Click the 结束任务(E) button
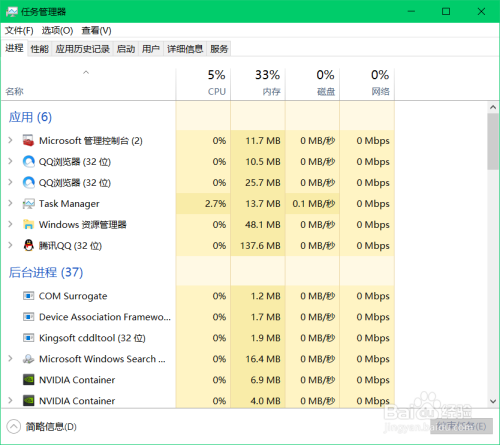Viewport: 500px width, 445px height. [x=461, y=426]
